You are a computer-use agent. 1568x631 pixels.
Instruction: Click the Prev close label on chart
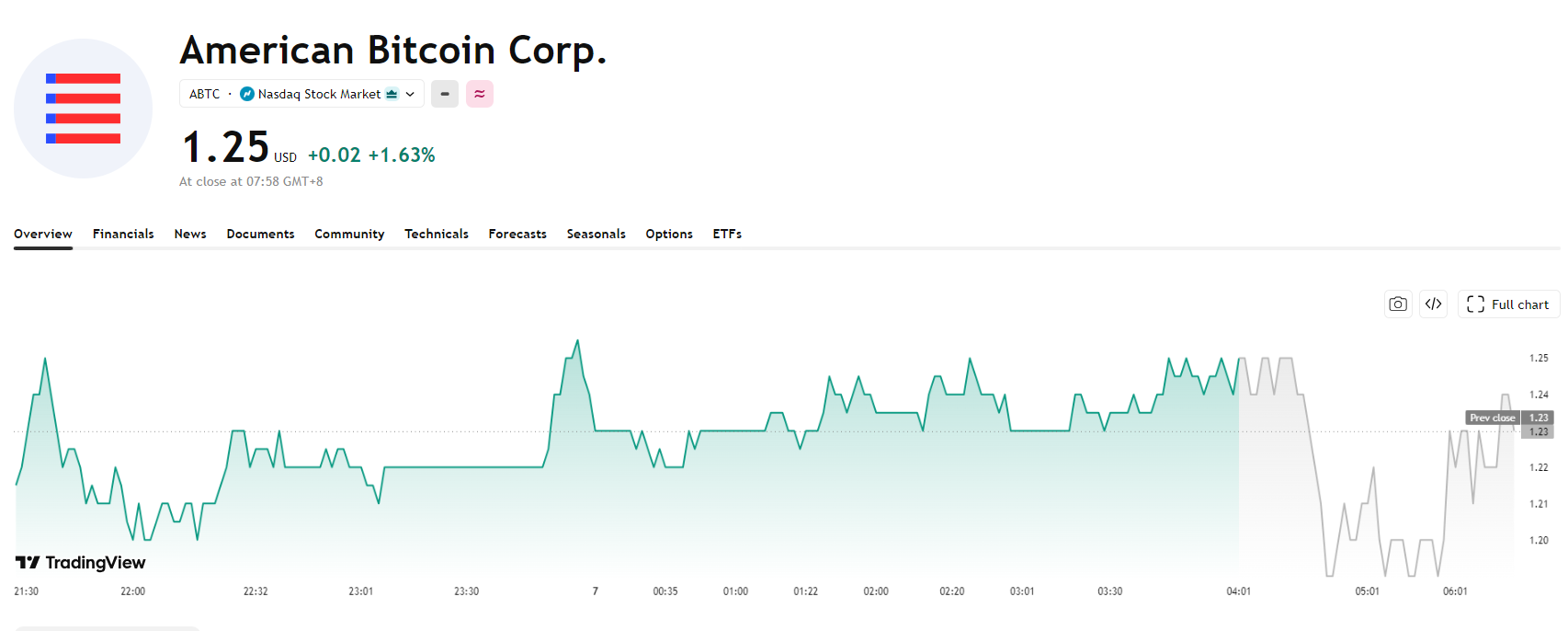(x=1492, y=418)
